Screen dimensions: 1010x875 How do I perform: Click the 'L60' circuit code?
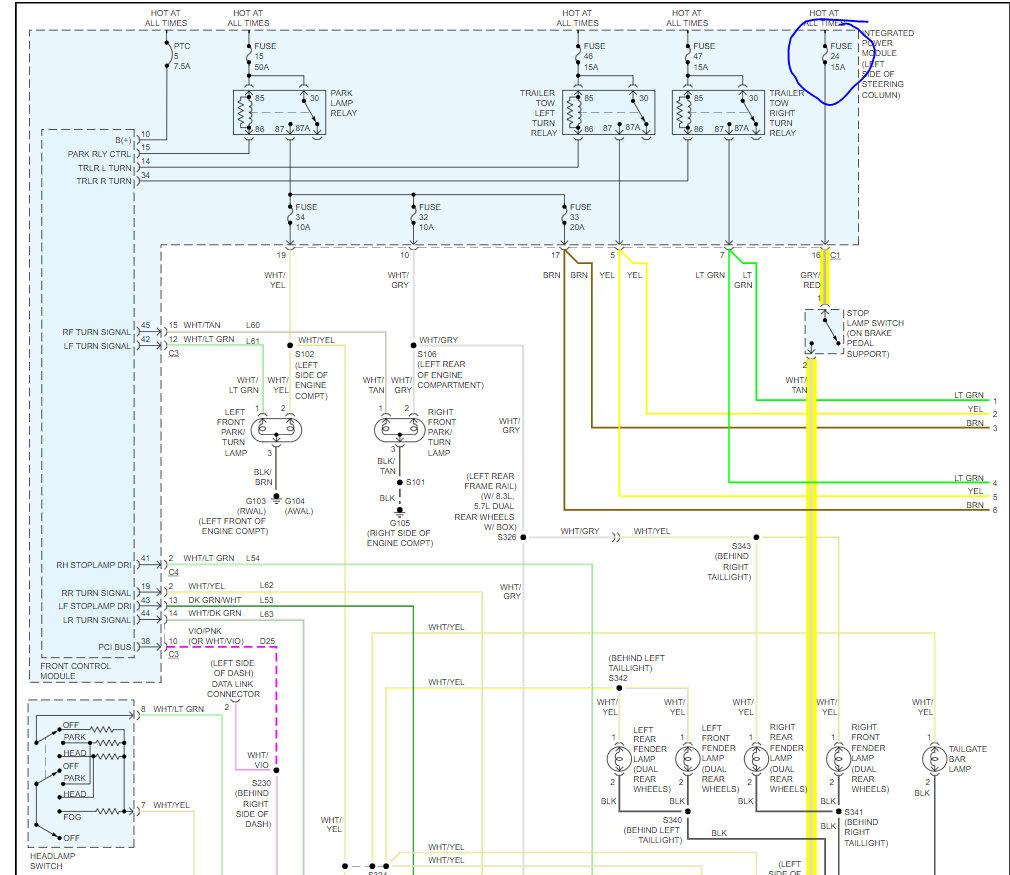(x=252, y=325)
